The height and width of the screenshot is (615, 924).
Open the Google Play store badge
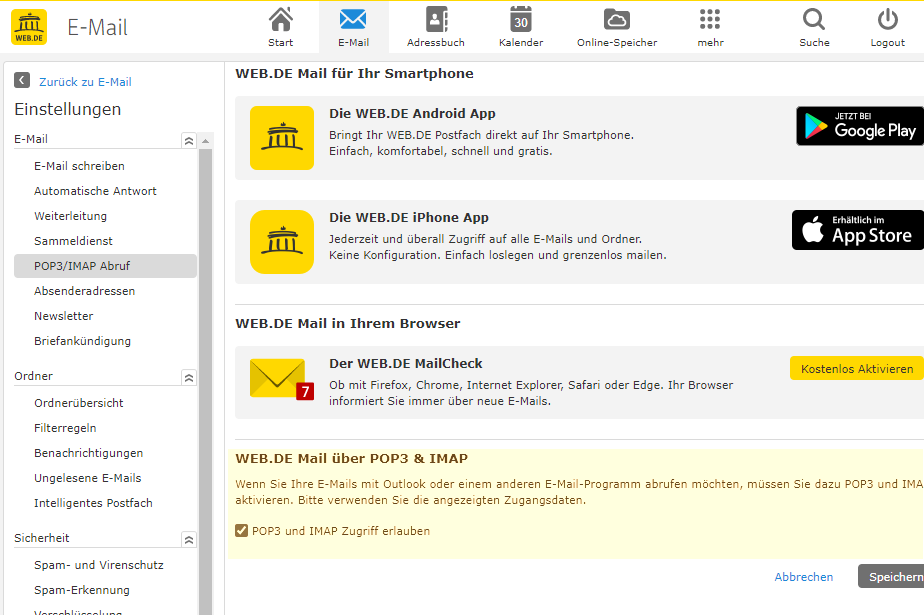[860, 126]
